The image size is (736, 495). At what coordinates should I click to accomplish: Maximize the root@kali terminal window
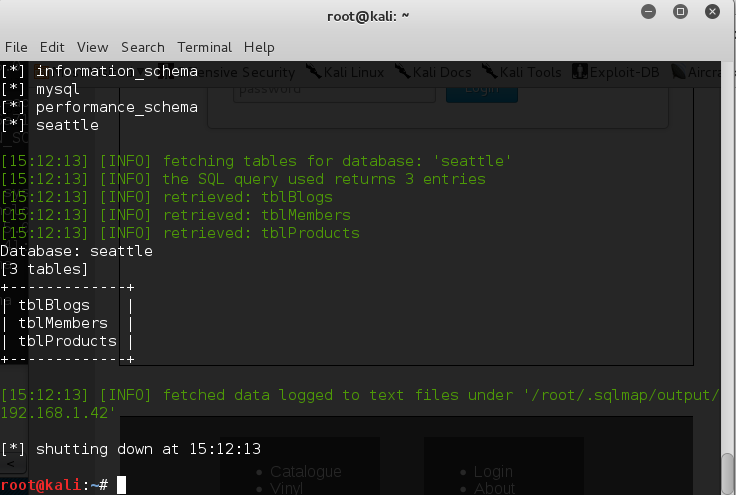point(681,12)
